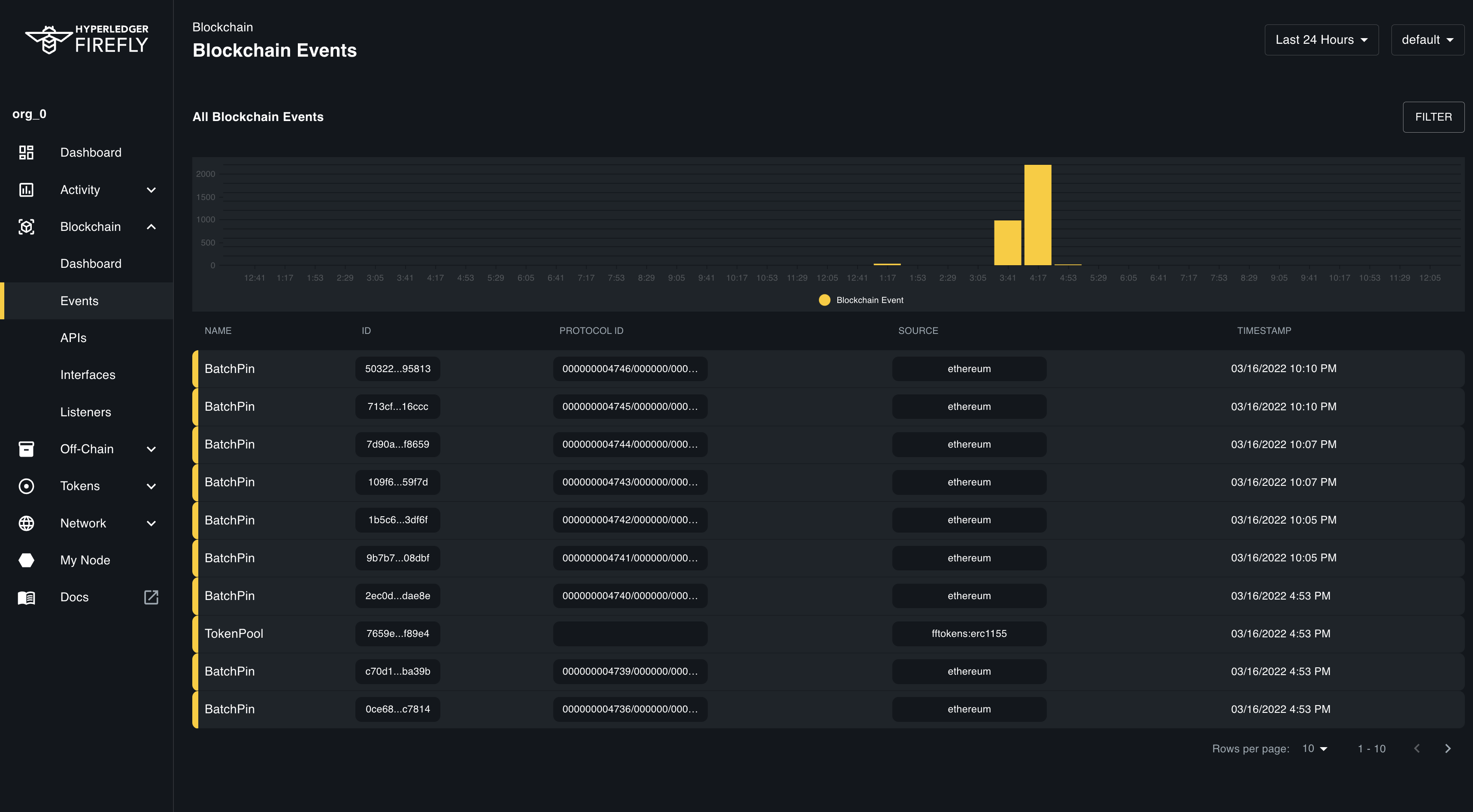Select the Blockchain cube icon
1473x812 pixels.
[26, 227]
